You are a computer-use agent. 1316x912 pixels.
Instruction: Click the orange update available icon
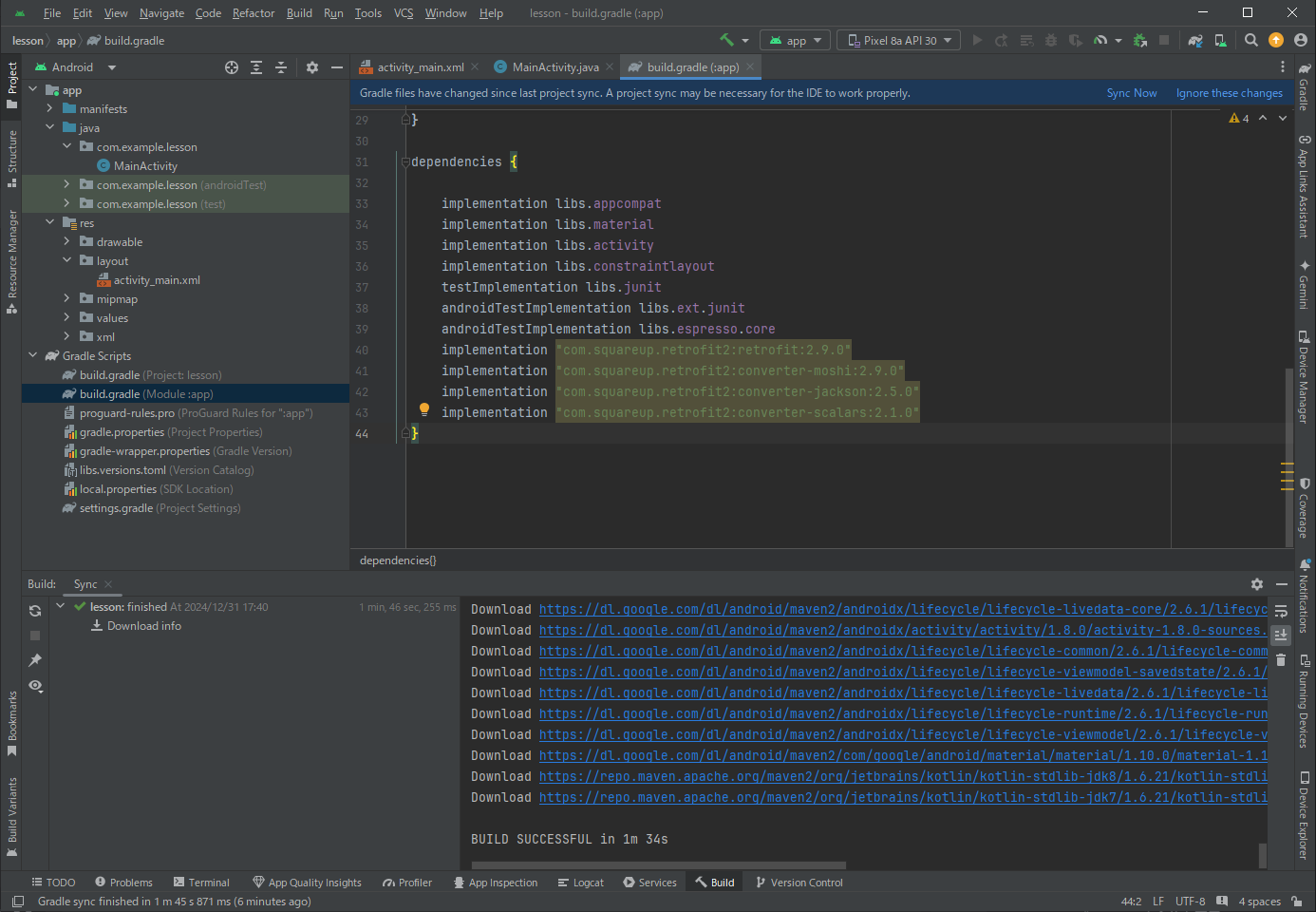click(1276, 40)
